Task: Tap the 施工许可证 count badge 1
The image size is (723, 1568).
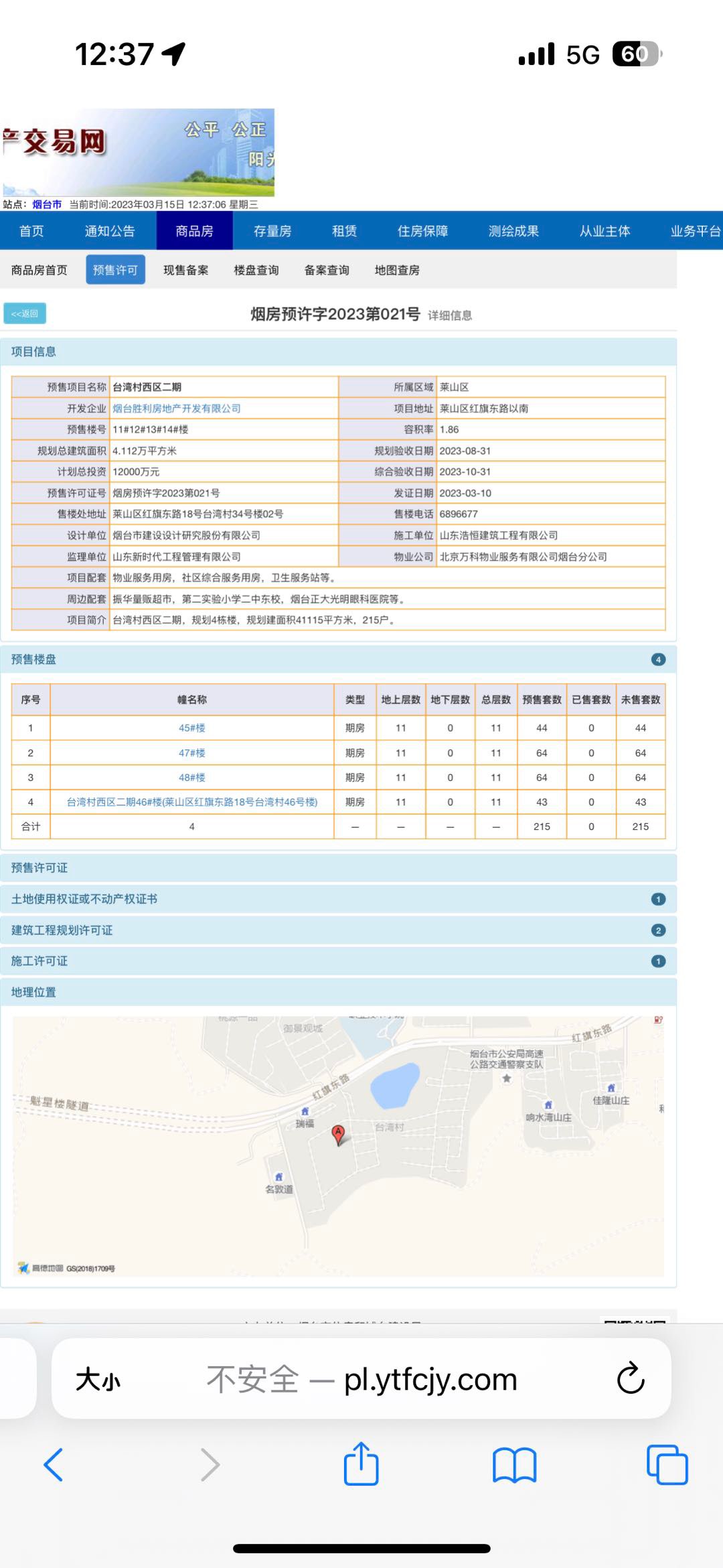Action: pyautogui.click(x=658, y=961)
